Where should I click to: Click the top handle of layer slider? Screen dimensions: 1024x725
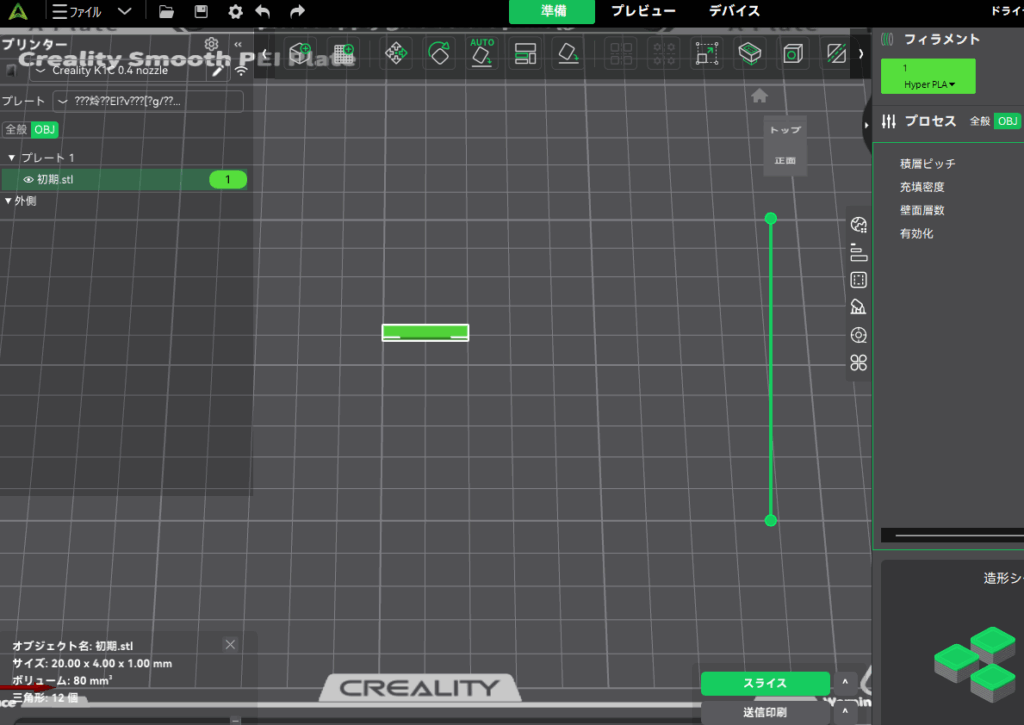(771, 219)
